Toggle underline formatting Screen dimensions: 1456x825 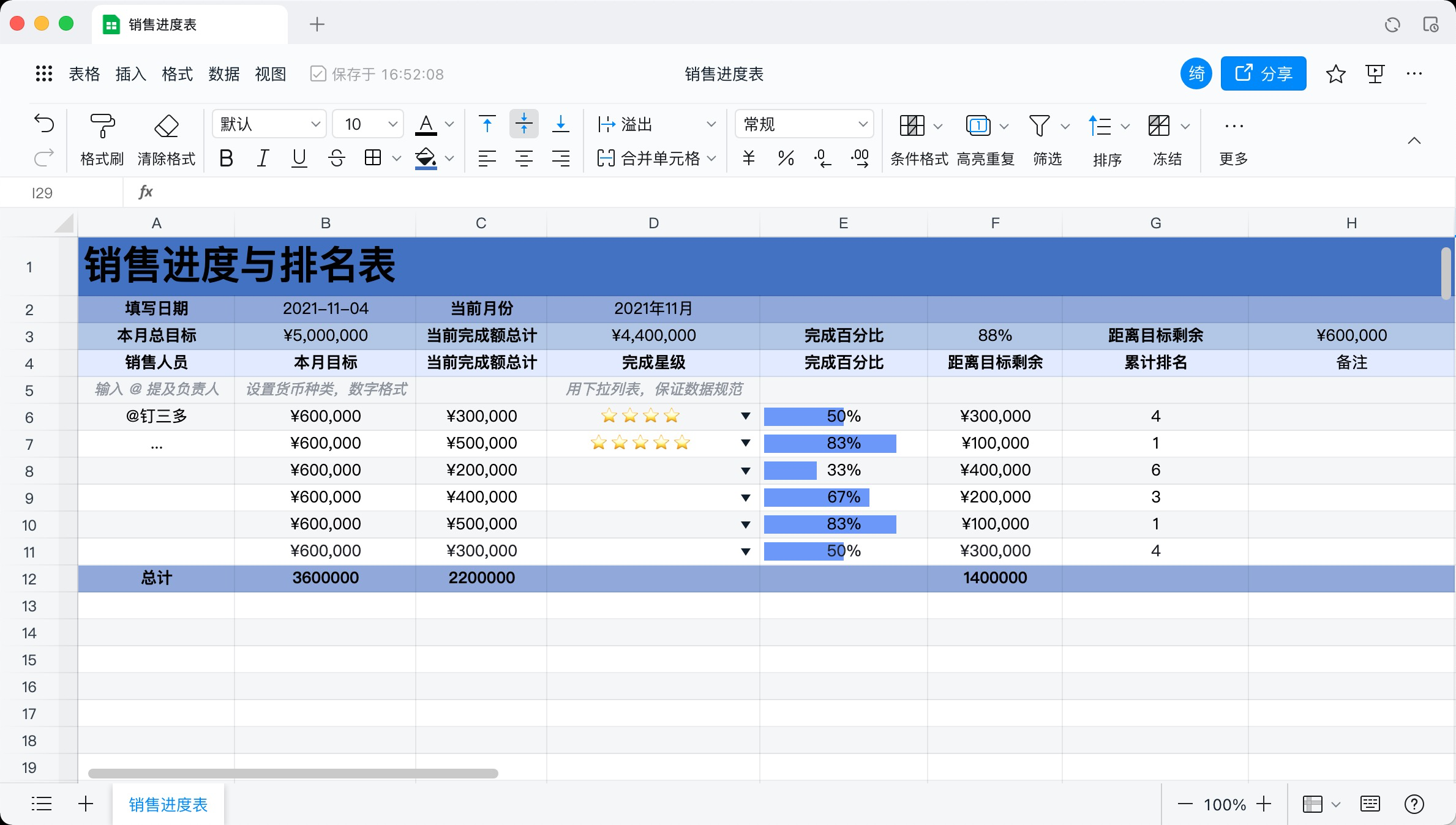click(x=299, y=158)
